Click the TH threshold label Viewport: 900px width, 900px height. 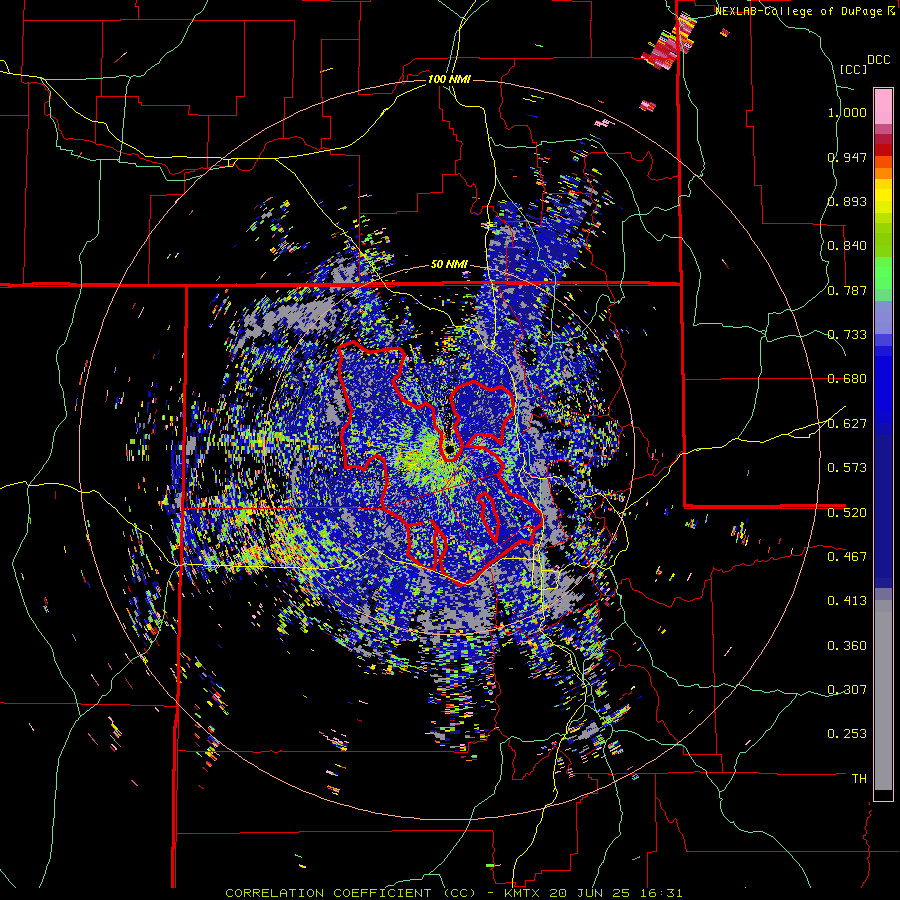(x=859, y=778)
